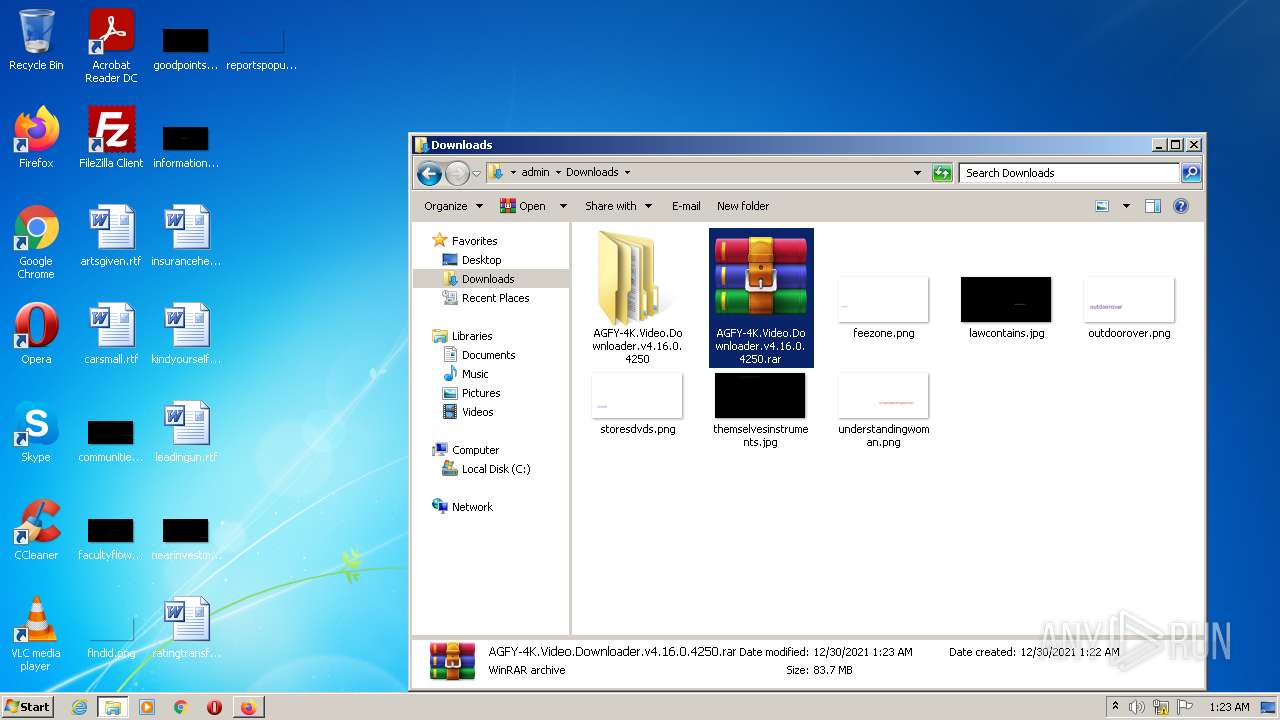Select carsmall.rtf document on desktop
The image size is (1280, 720).
(x=111, y=333)
